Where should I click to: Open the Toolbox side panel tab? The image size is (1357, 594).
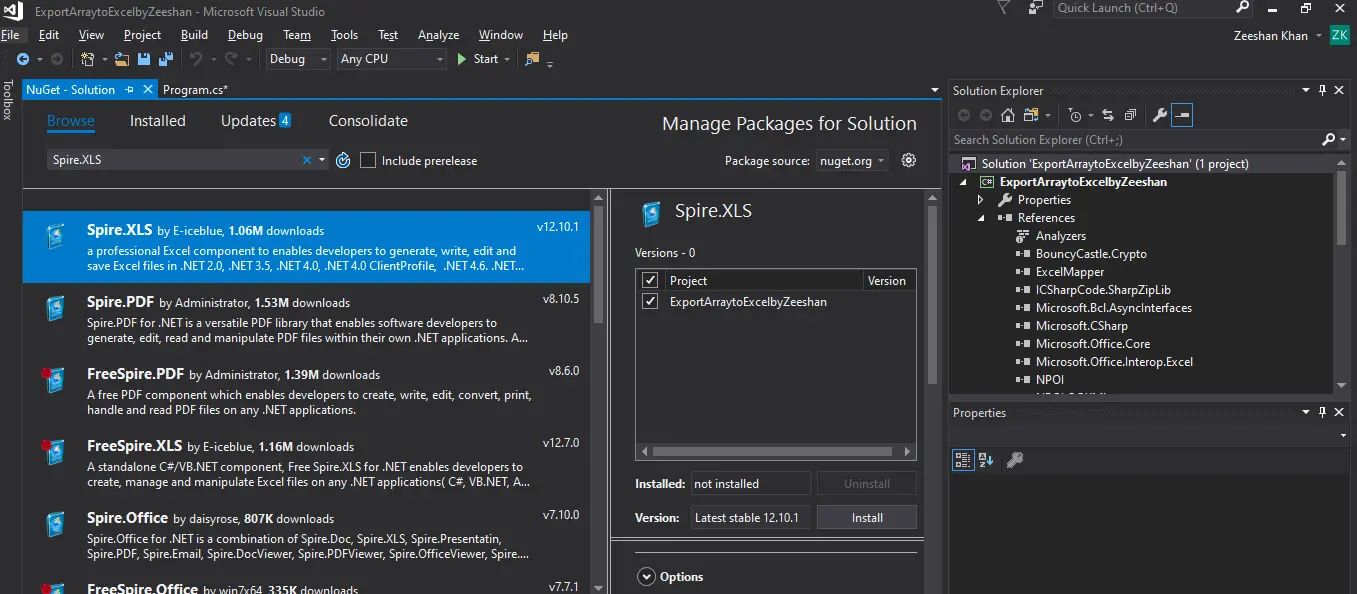click(7, 100)
